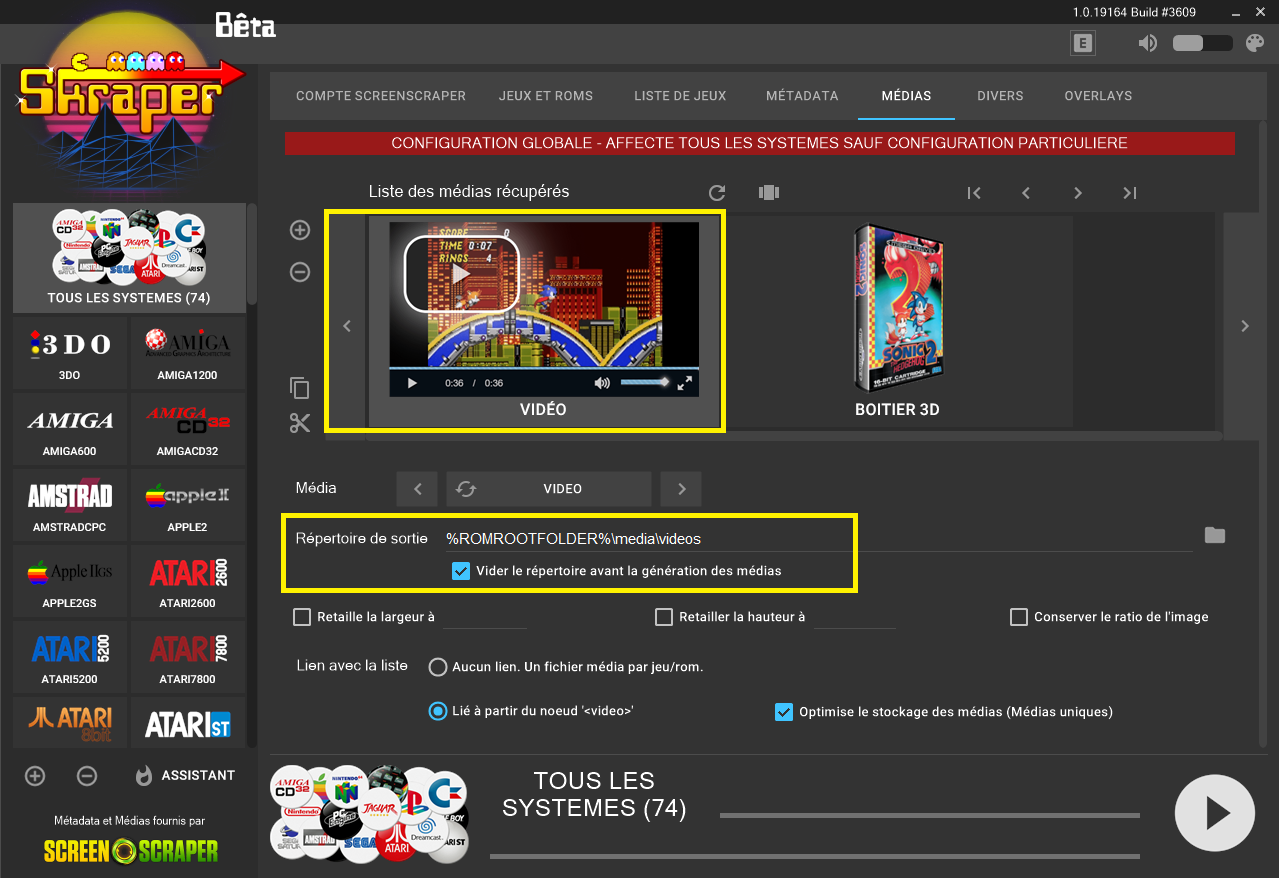Open LISTE DE JEUX tab
Viewport: 1279px width, 878px height.
coord(680,96)
